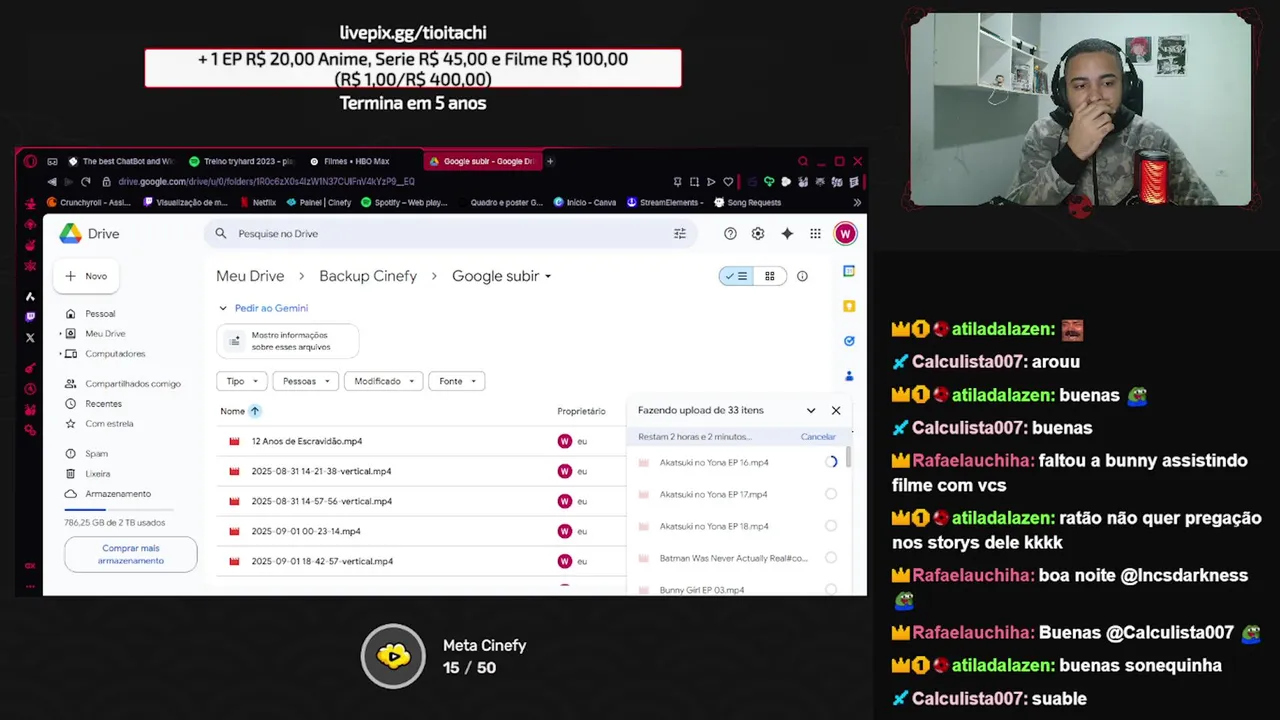
Task: Open Google Tasks side panel icon
Action: (x=849, y=341)
